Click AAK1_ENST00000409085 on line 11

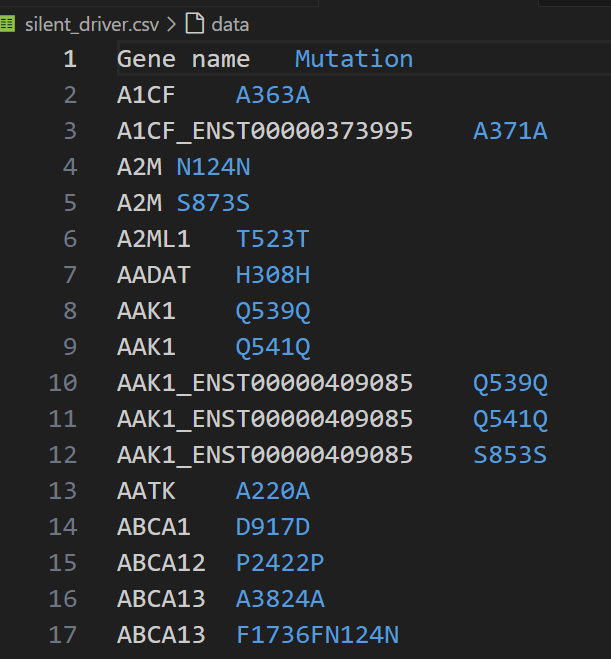(x=265, y=419)
